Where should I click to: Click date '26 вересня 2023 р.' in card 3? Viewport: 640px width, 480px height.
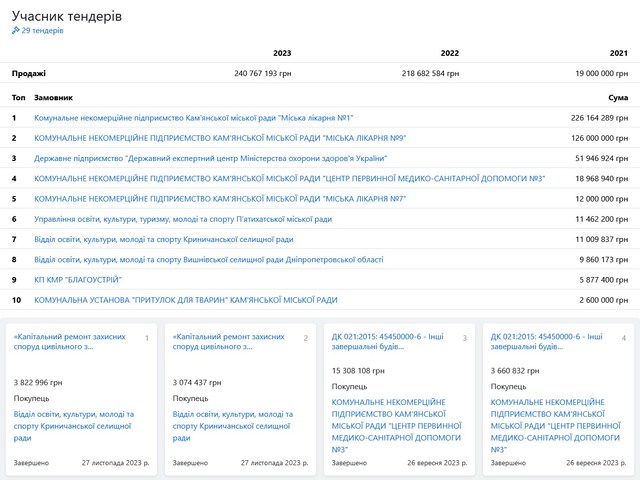pos(437,463)
